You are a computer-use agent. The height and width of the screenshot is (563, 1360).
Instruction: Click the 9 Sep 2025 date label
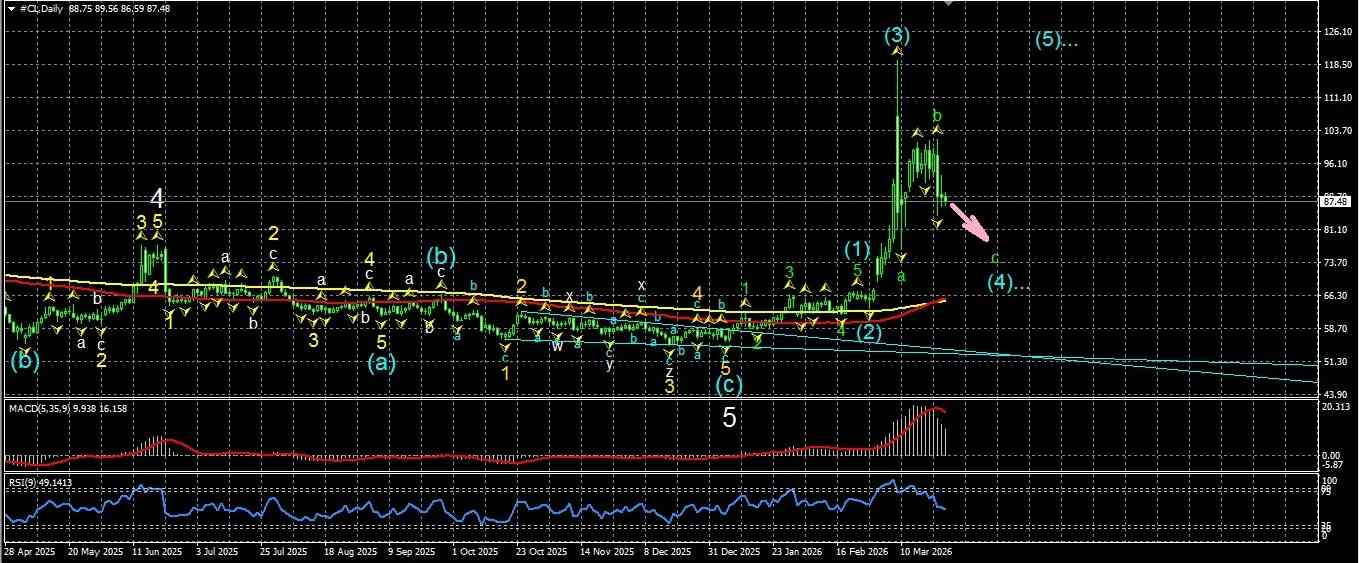click(411, 551)
